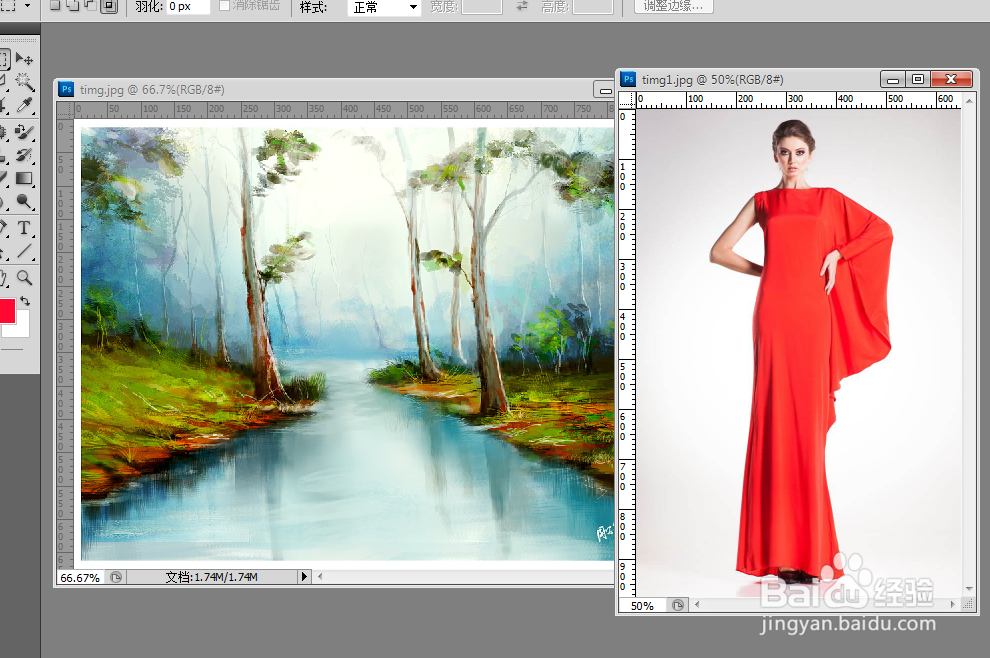Screen dimensions: 990x658
Task: Select the Eyedropper tool
Action: (x=24, y=105)
